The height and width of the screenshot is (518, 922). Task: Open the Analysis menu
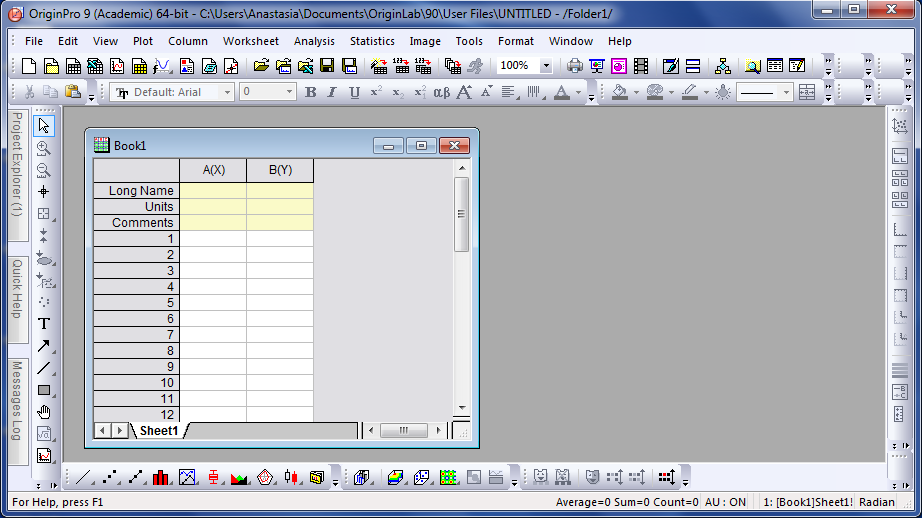[x=314, y=41]
